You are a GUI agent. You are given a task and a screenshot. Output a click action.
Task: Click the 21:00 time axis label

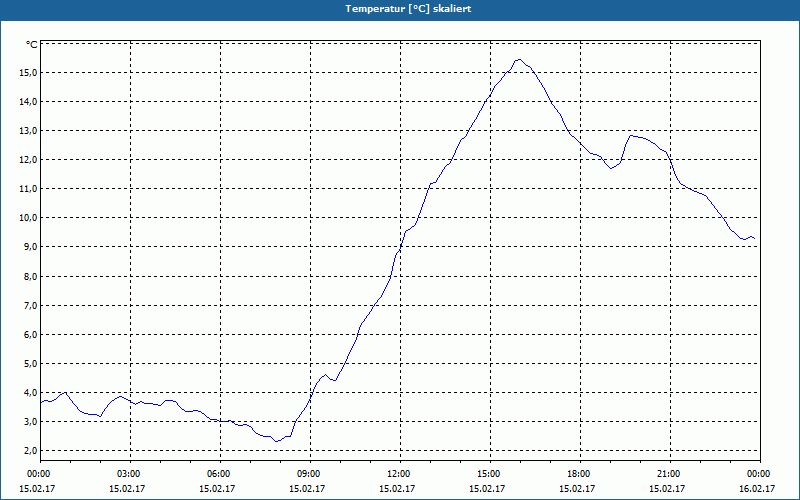click(x=670, y=474)
